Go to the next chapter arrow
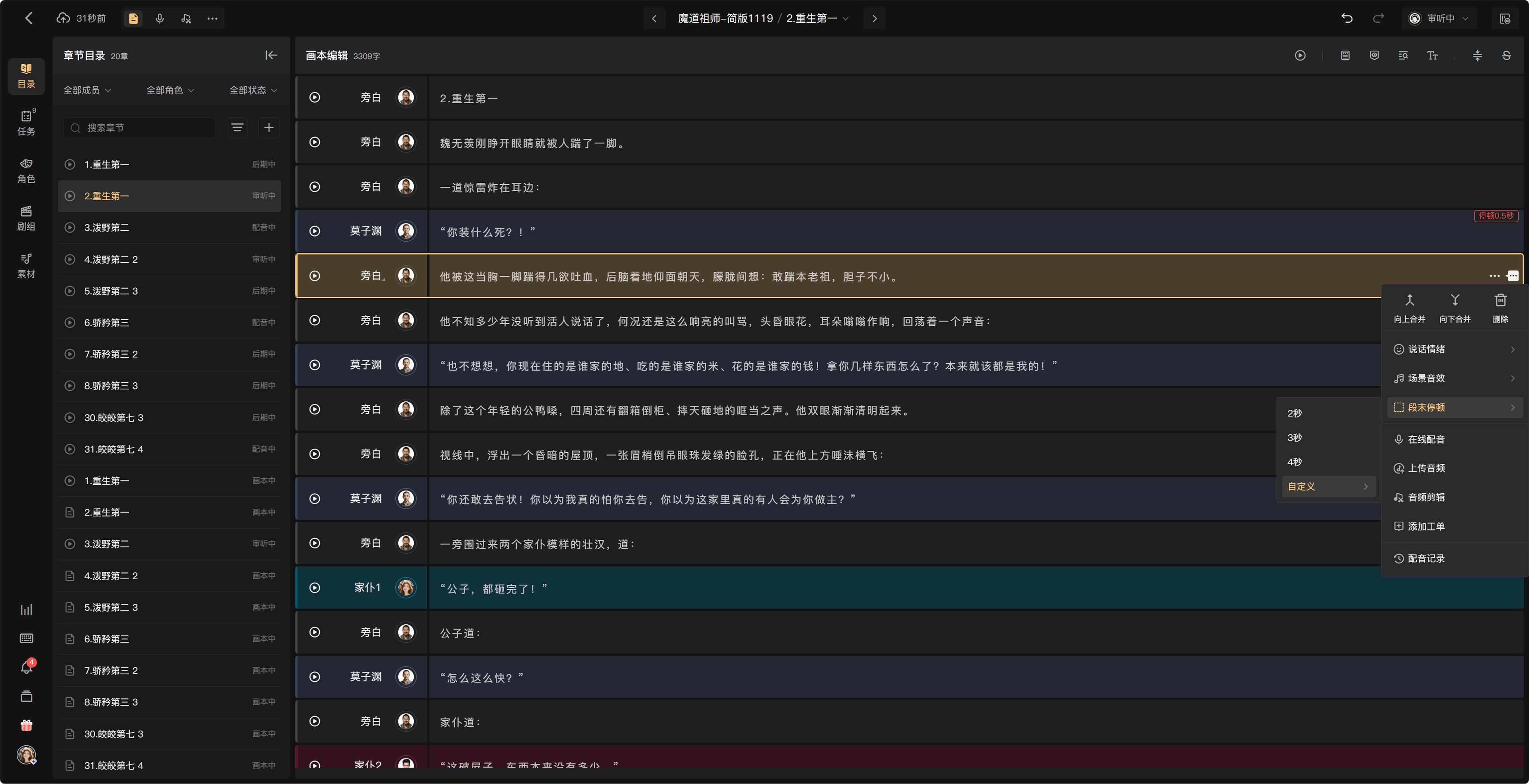Screen dimensions: 1529x784 (x=874, y=18)
